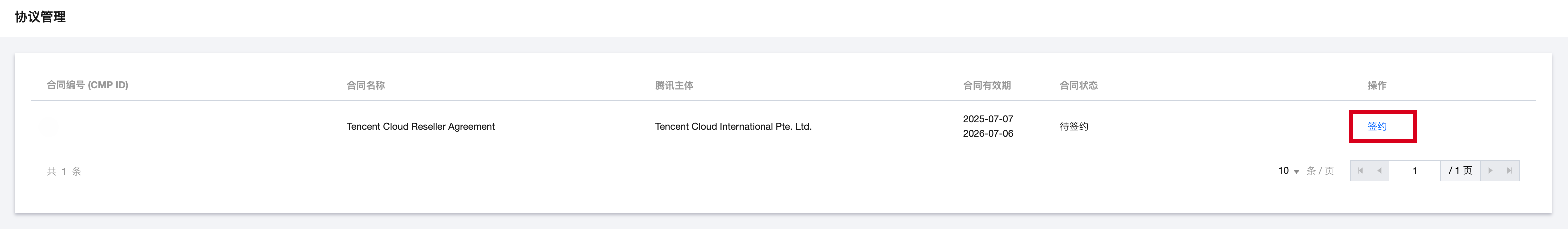Click the 共 1 条 total count

pyautogui.click(x=64, y=172)
